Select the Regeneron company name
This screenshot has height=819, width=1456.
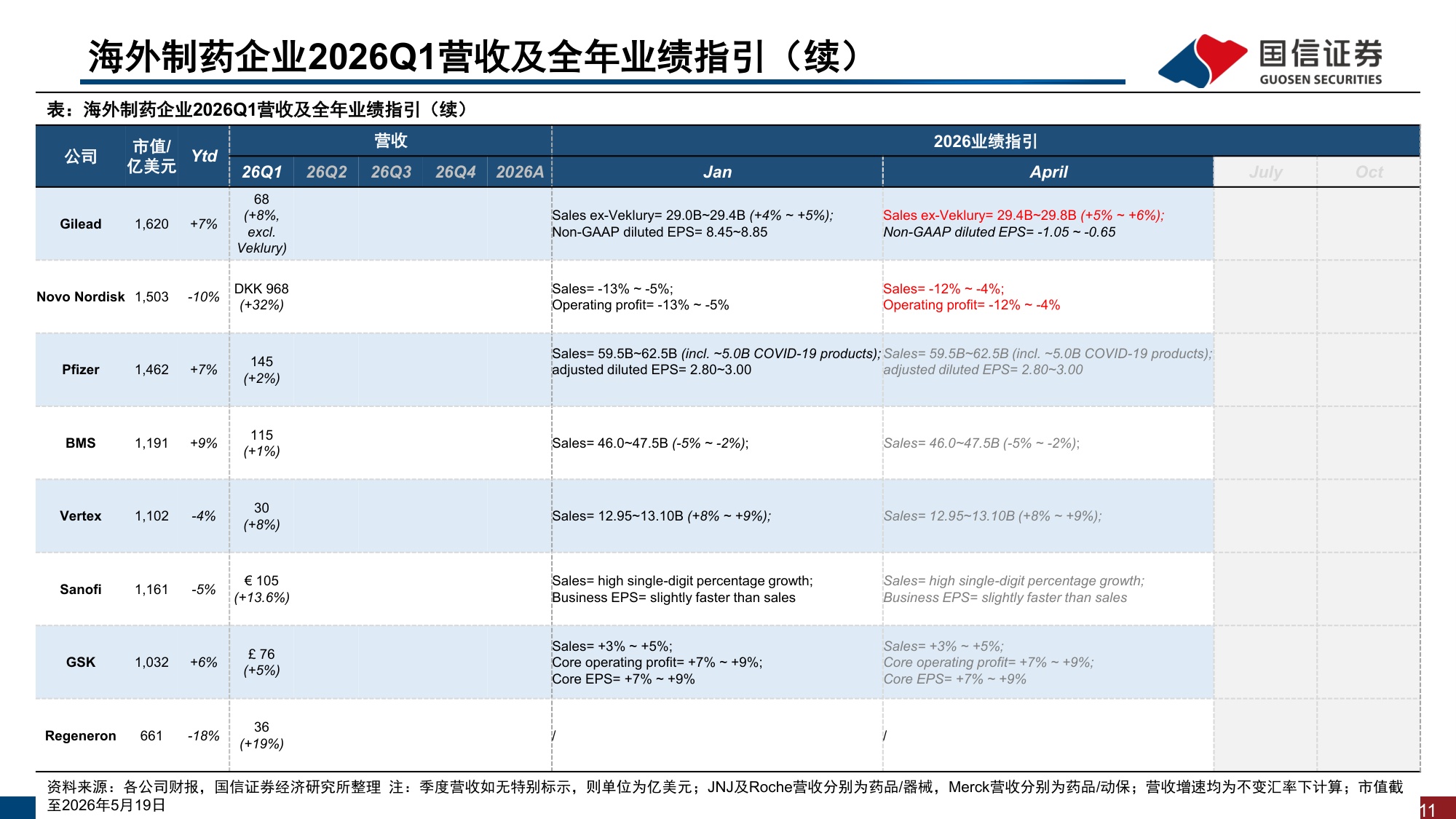coord(80,735)
